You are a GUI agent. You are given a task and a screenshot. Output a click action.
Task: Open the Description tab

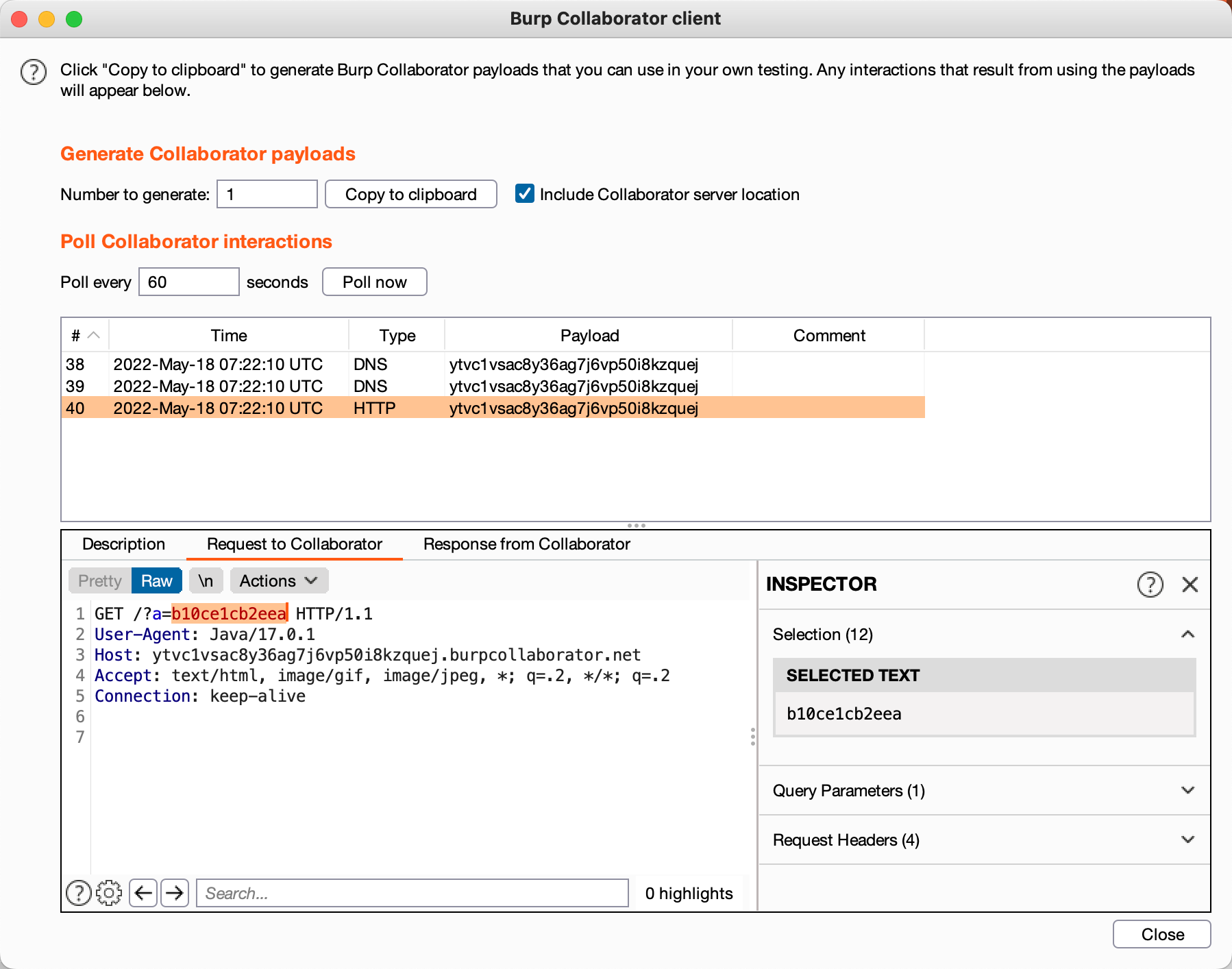[123, 544]
